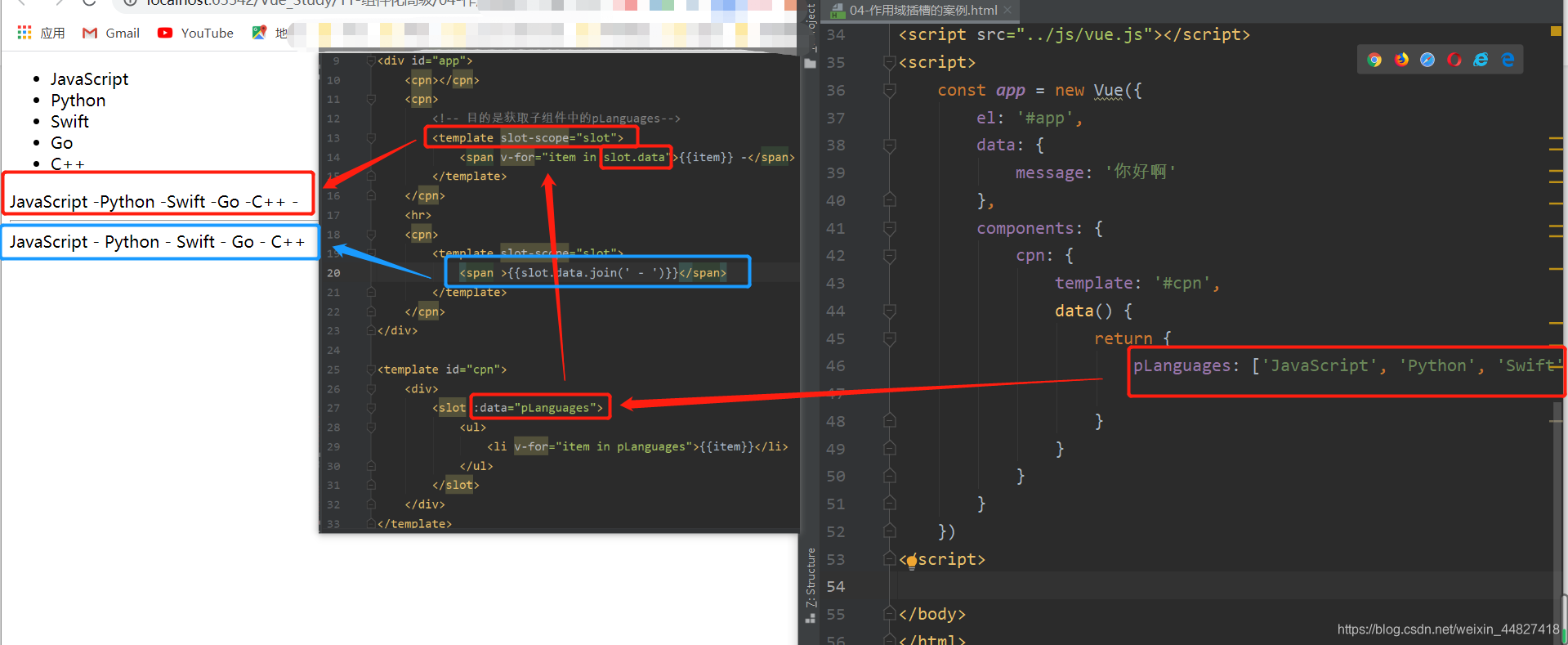The height and width of the screenshot is (645, 1568).
Task: Click the joined 'JavaScript - Python - Swift' output line
Action: click(x=157, y=242)
